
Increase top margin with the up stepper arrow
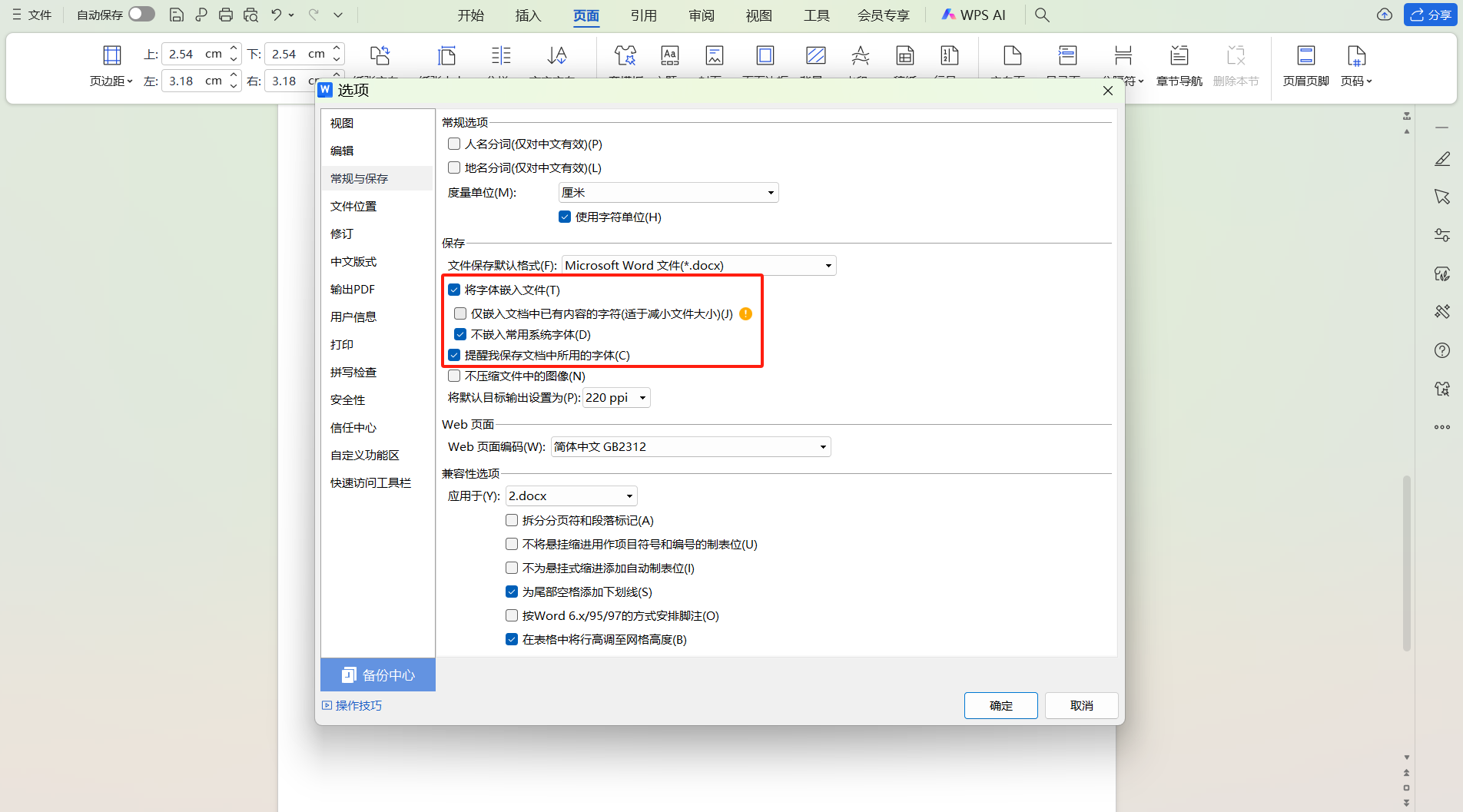[233, 48]
